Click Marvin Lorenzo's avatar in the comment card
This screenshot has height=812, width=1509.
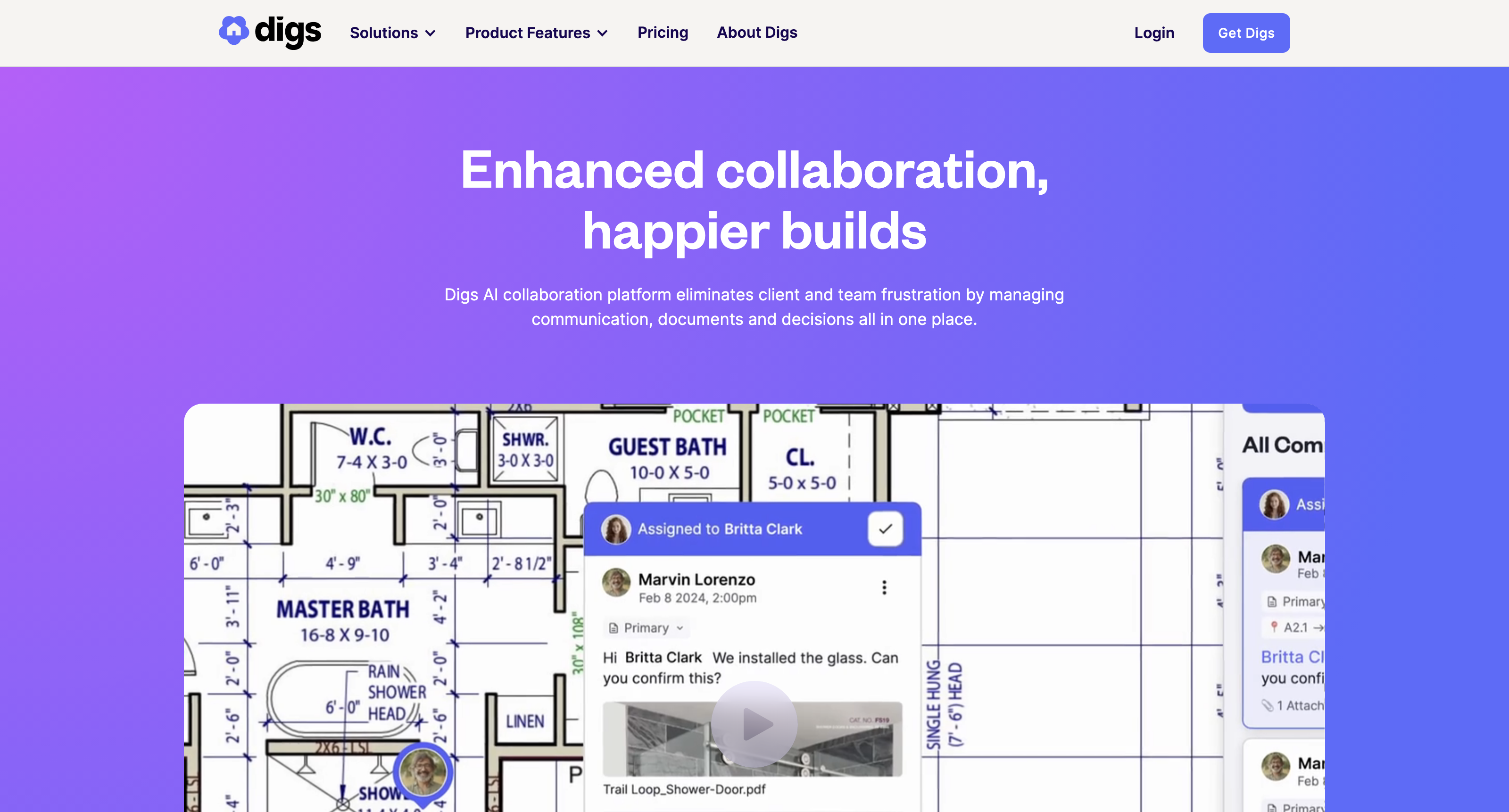tap(616, 582)
